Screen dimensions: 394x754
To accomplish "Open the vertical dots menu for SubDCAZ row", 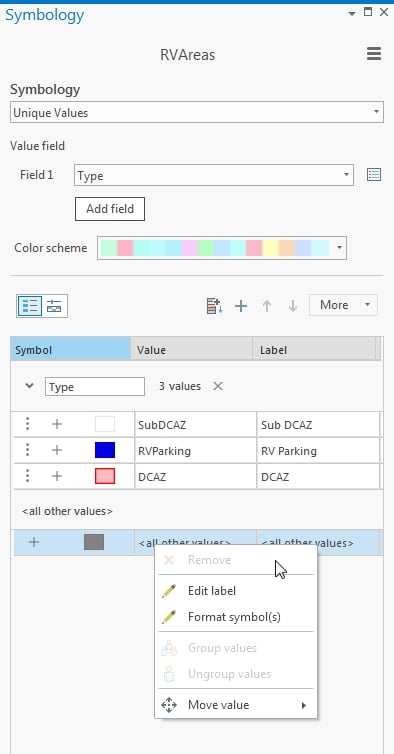I will pyautogui.click(x=27, y=424).
